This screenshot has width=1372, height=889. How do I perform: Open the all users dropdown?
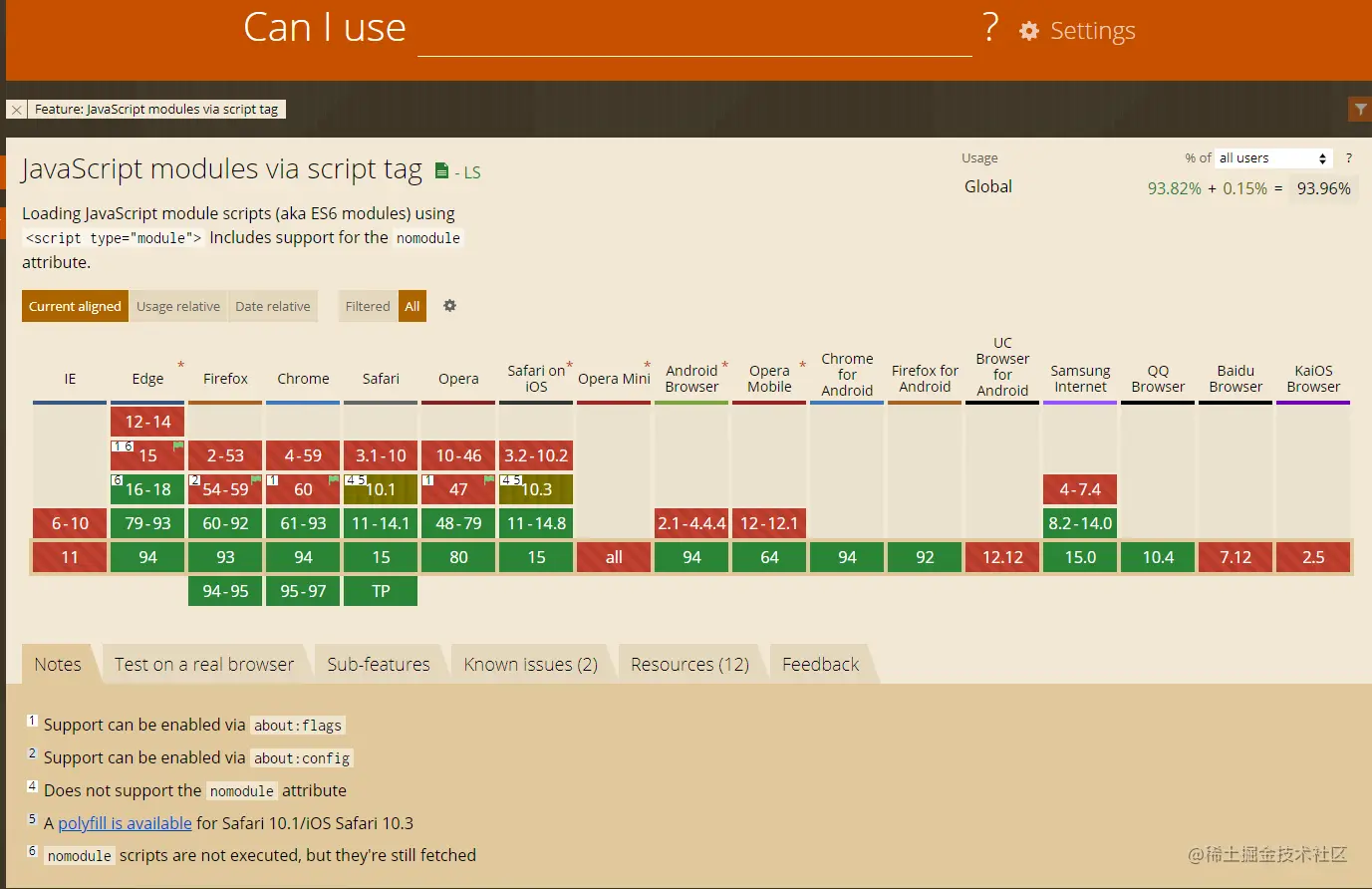1273,158
